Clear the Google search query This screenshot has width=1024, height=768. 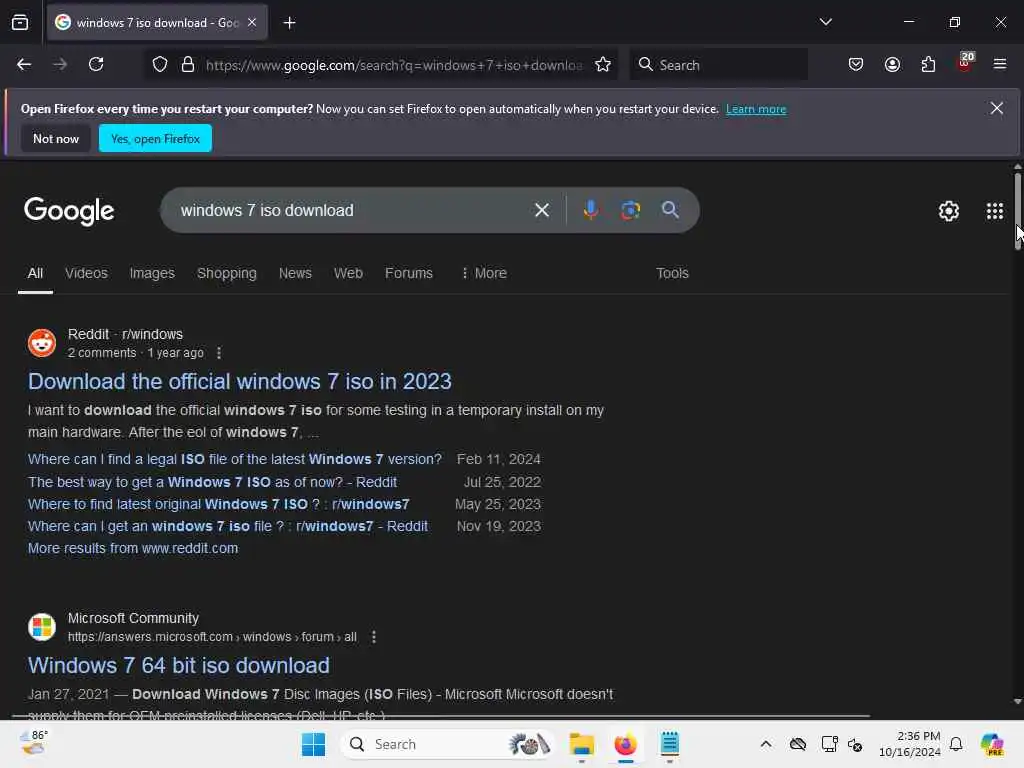[541, 210]
